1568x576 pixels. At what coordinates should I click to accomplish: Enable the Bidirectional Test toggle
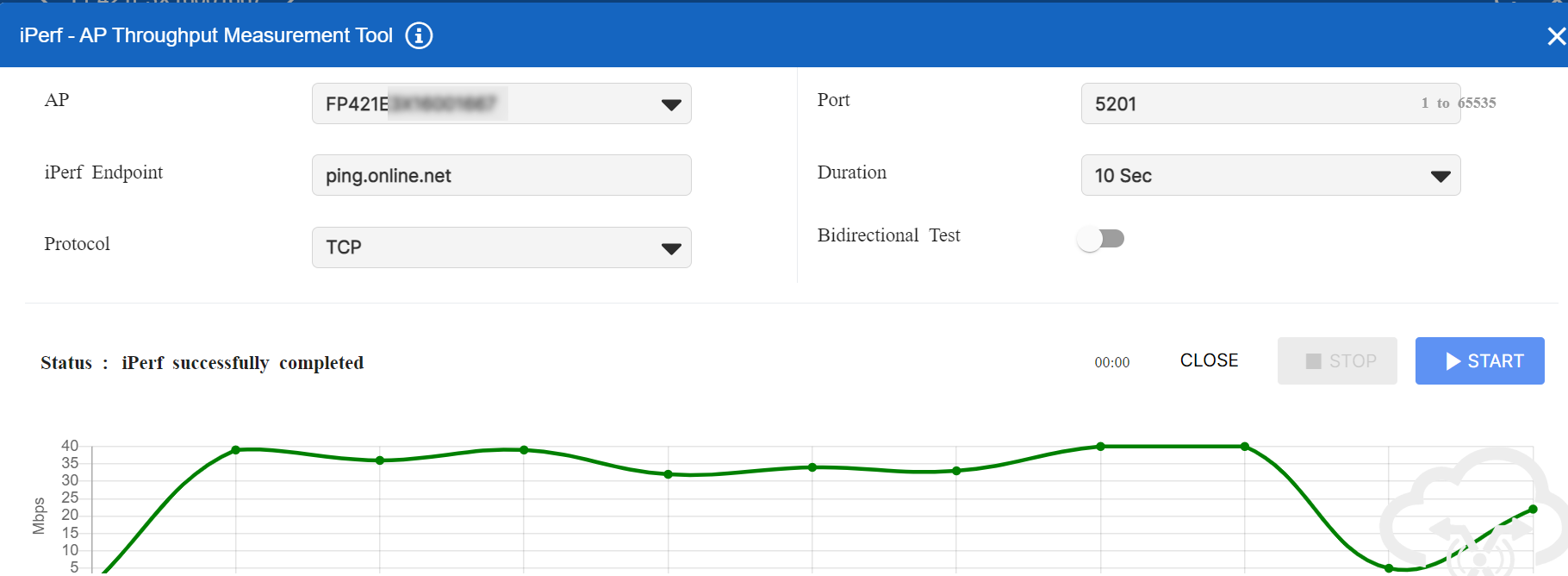(x=1101, y=238)
